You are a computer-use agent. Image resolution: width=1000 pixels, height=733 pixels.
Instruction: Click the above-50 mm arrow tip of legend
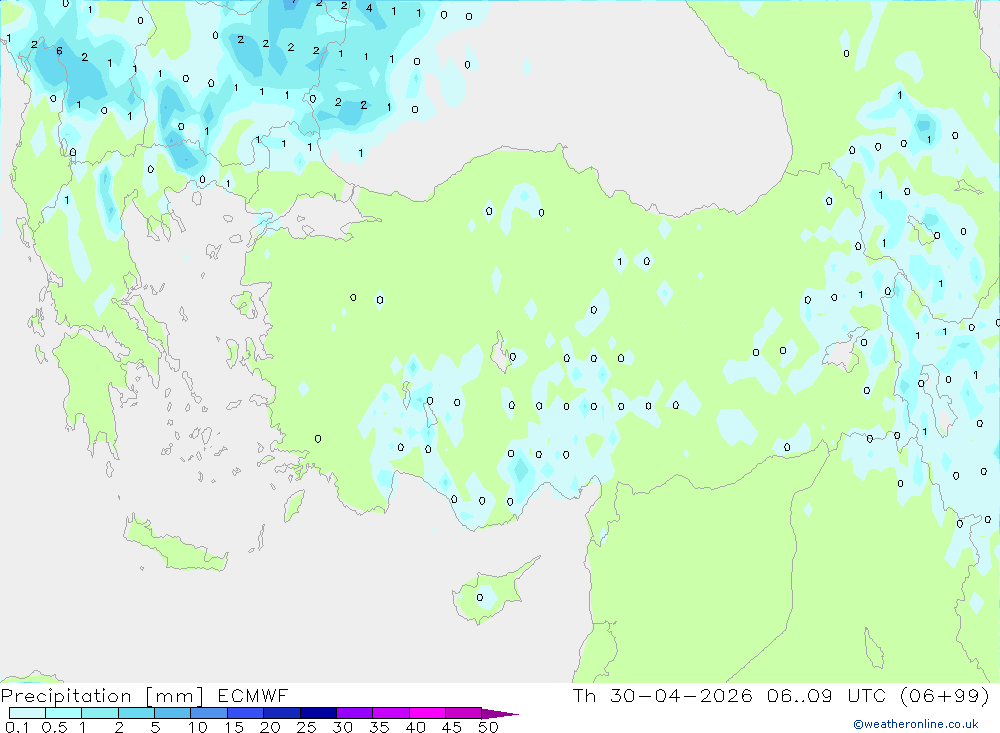[x=501, y=713]
